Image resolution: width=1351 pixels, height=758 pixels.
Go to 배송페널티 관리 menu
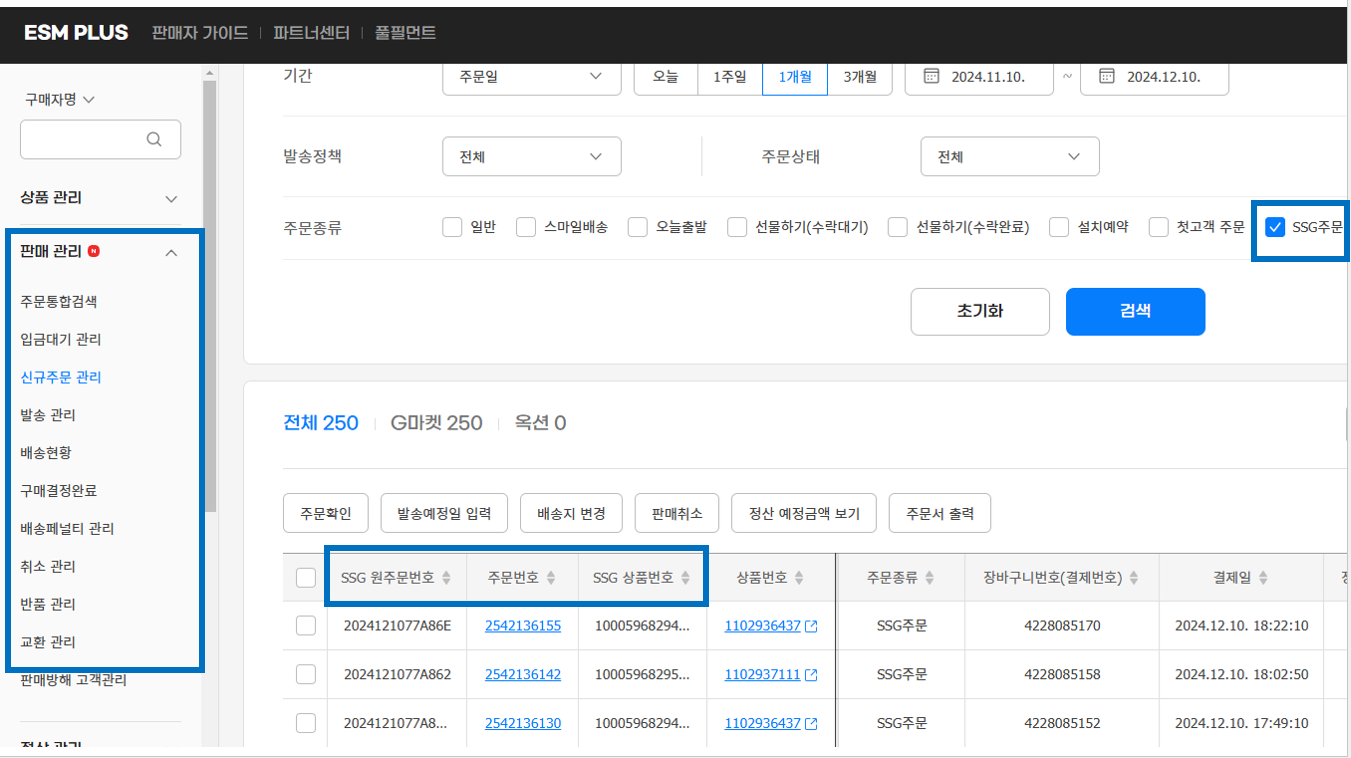67,529
